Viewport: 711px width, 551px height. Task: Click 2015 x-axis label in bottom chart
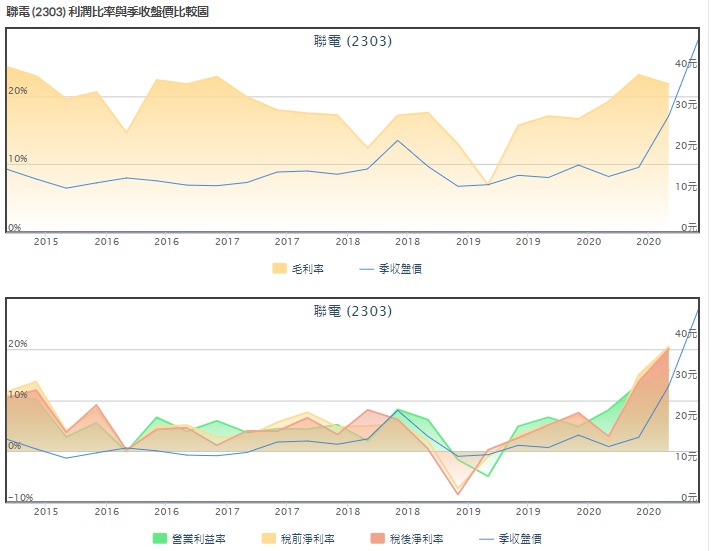pyautogui.click(x=46, y=512)
